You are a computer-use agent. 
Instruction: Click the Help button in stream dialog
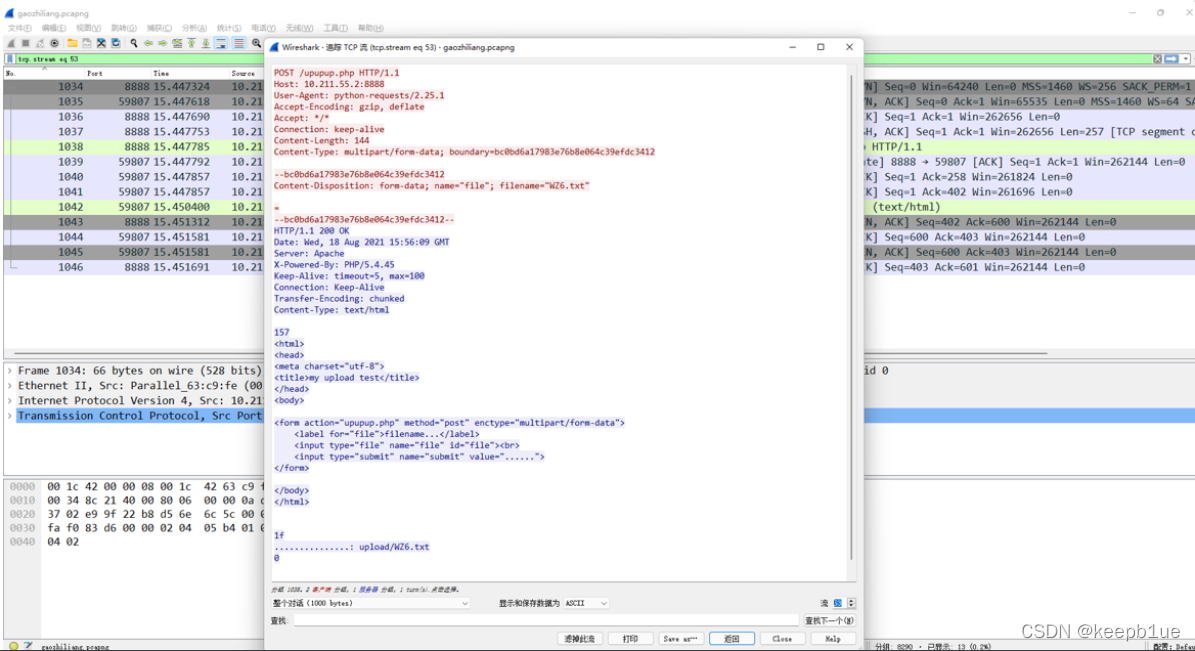833,639
